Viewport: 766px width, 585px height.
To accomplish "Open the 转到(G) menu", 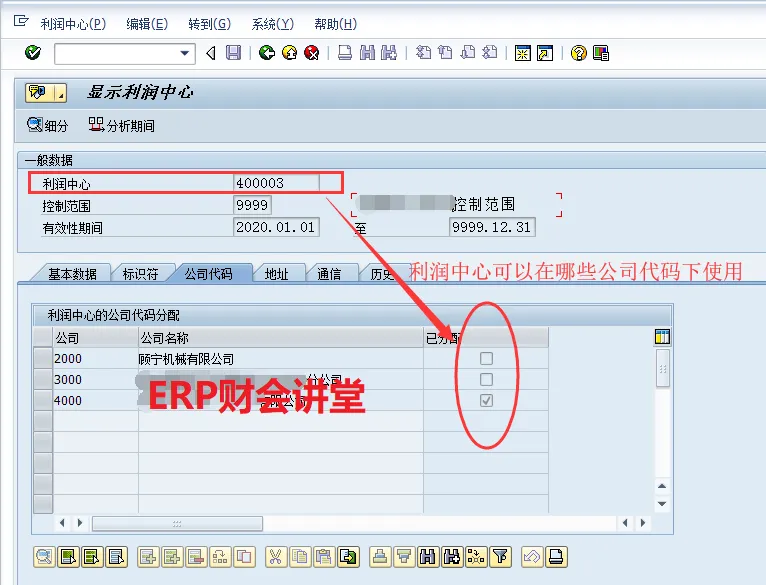I will [210, 24].
